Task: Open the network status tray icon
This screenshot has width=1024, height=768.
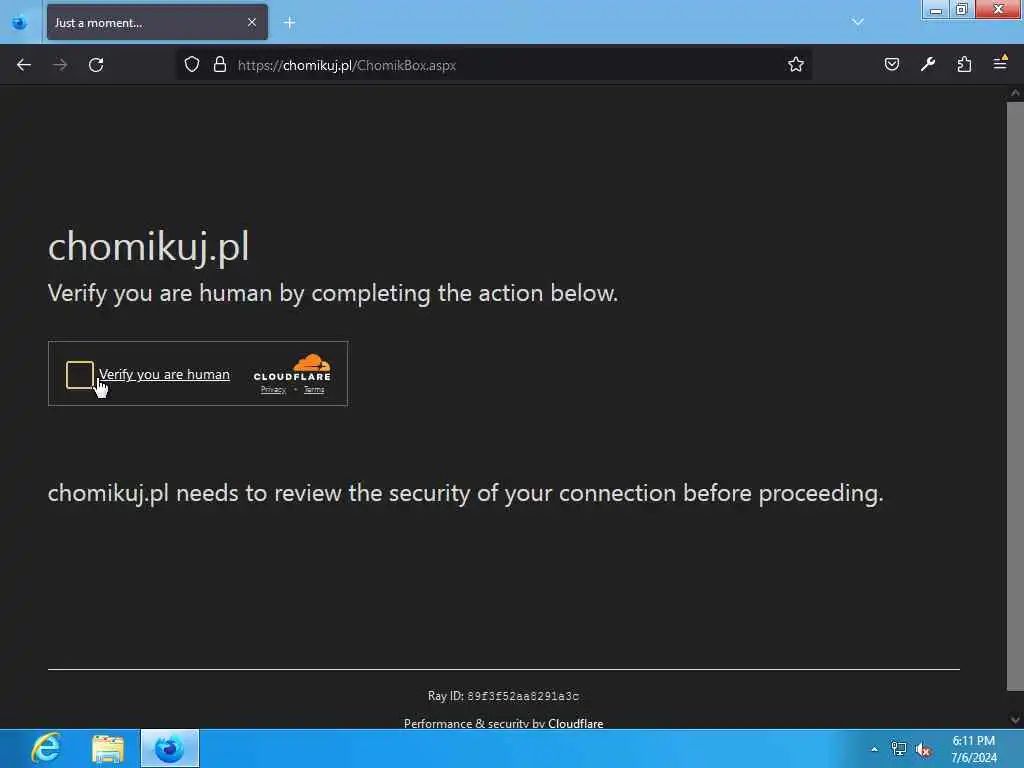Action: 899,749
